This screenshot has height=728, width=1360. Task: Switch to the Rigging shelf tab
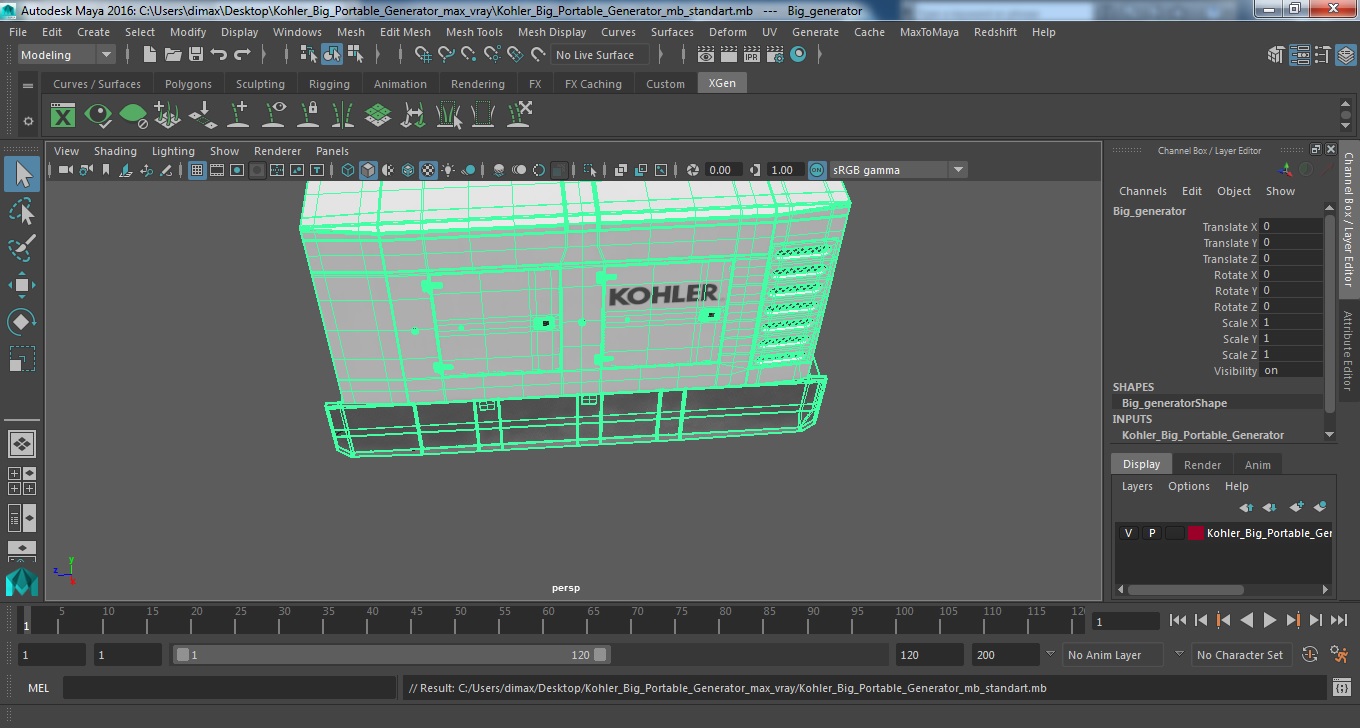point(329,84)
